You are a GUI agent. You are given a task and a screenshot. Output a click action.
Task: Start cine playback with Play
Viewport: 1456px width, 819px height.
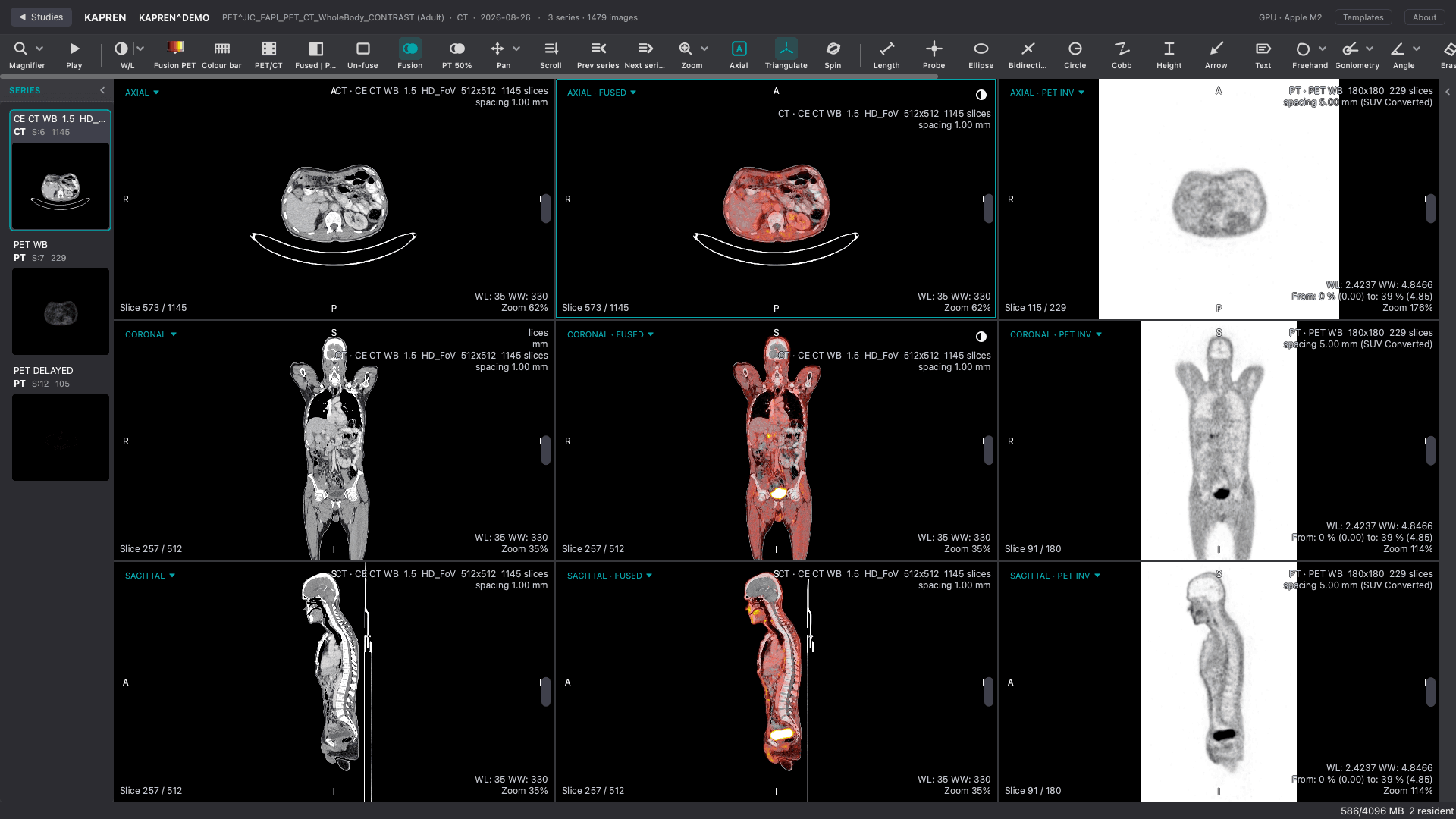coord(74,55)
